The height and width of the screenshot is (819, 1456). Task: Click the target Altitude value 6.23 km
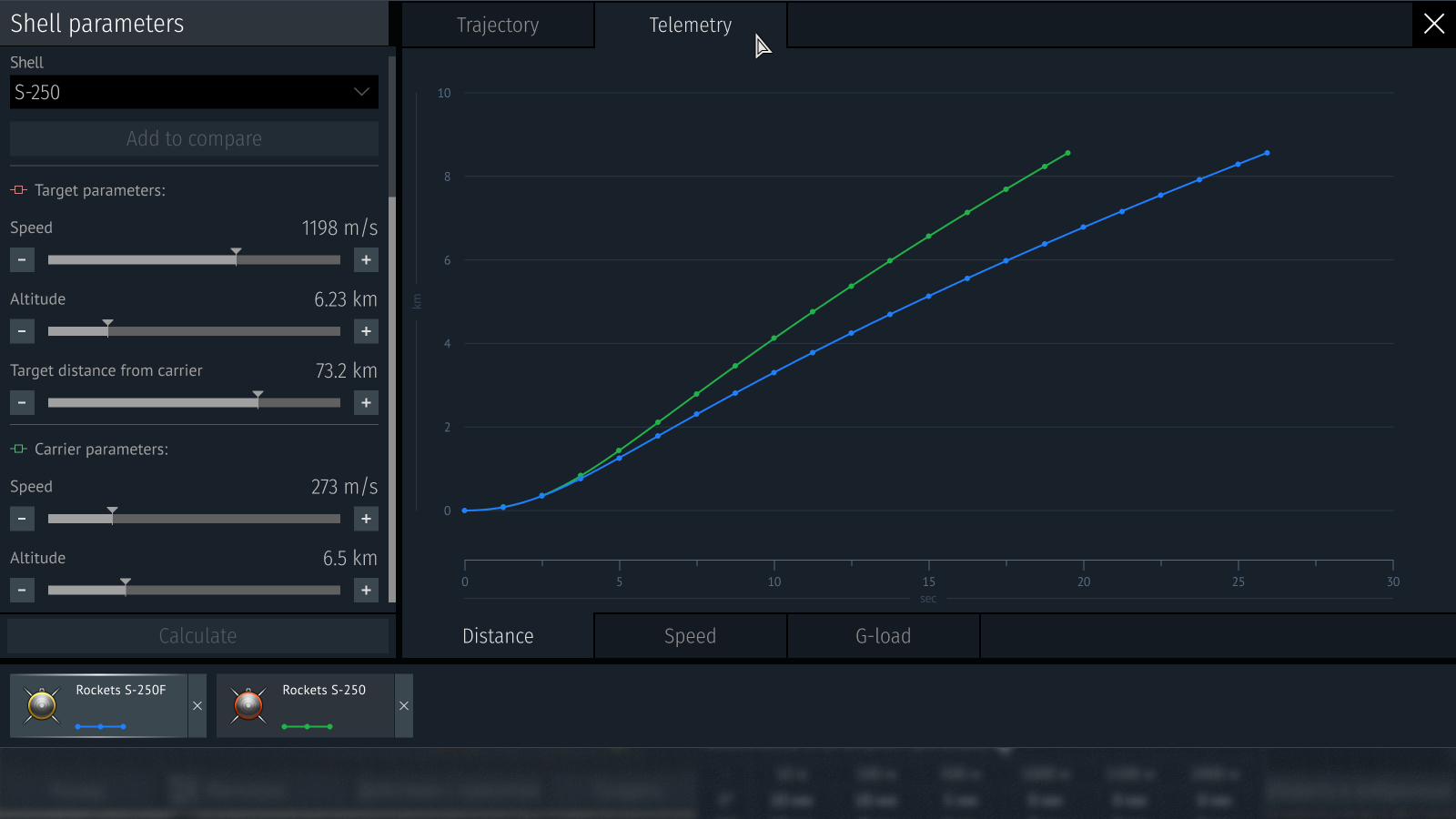[x=346, y=298]
